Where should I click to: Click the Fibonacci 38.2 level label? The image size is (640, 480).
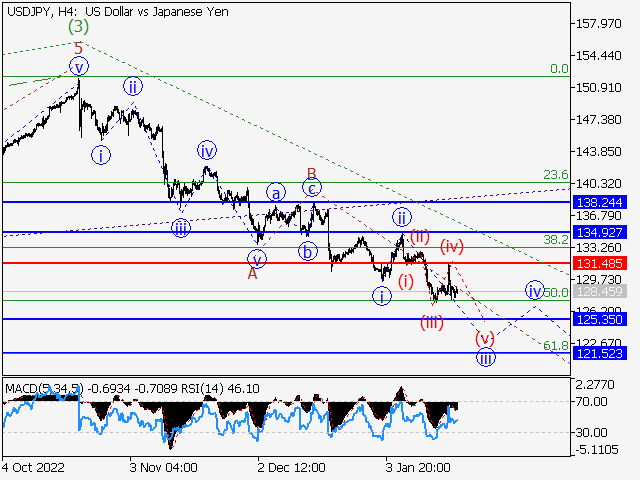556,240
